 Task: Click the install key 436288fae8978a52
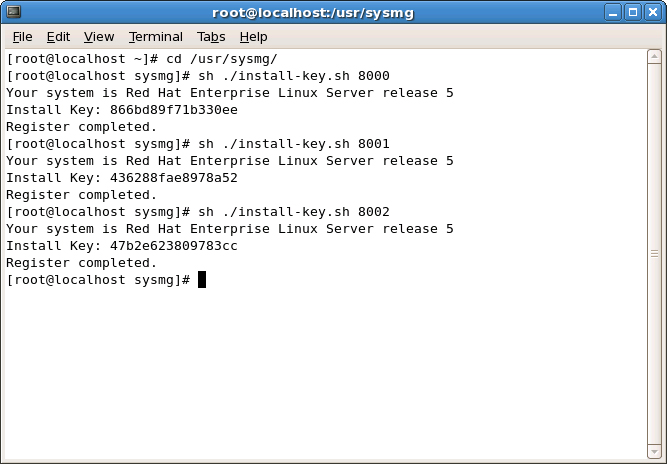174,178
